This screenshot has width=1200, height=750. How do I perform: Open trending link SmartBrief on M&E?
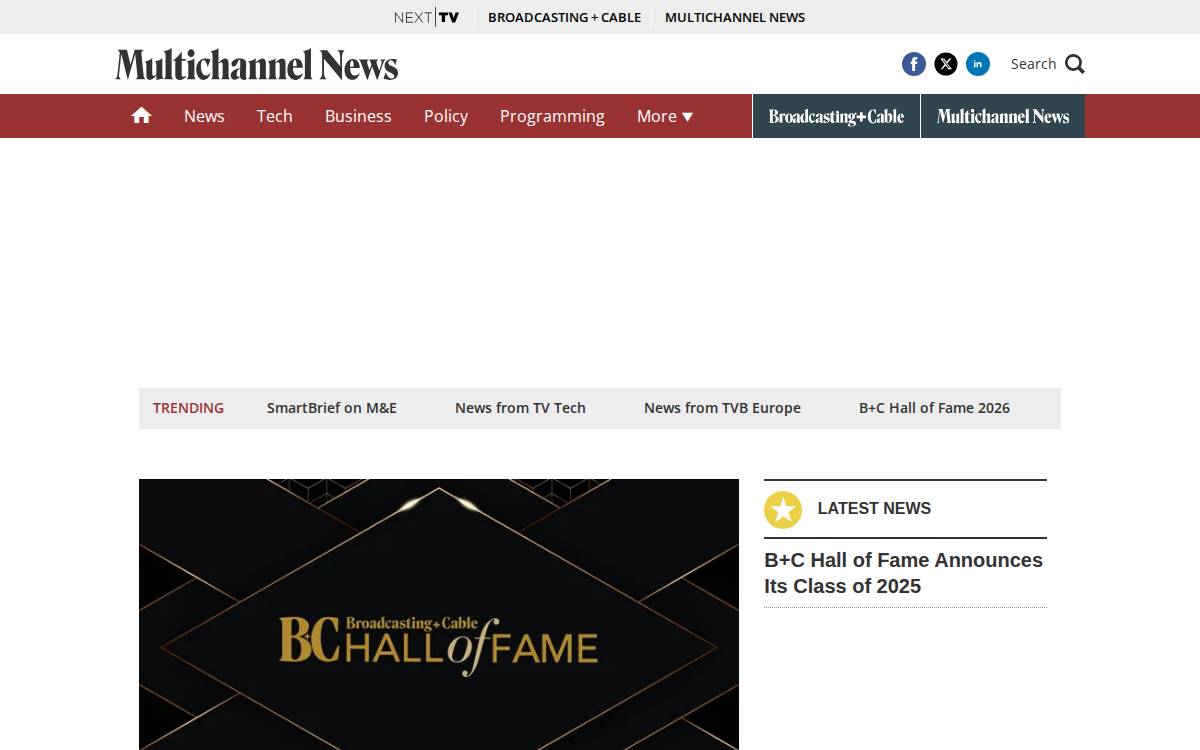[x=332, y=408]
